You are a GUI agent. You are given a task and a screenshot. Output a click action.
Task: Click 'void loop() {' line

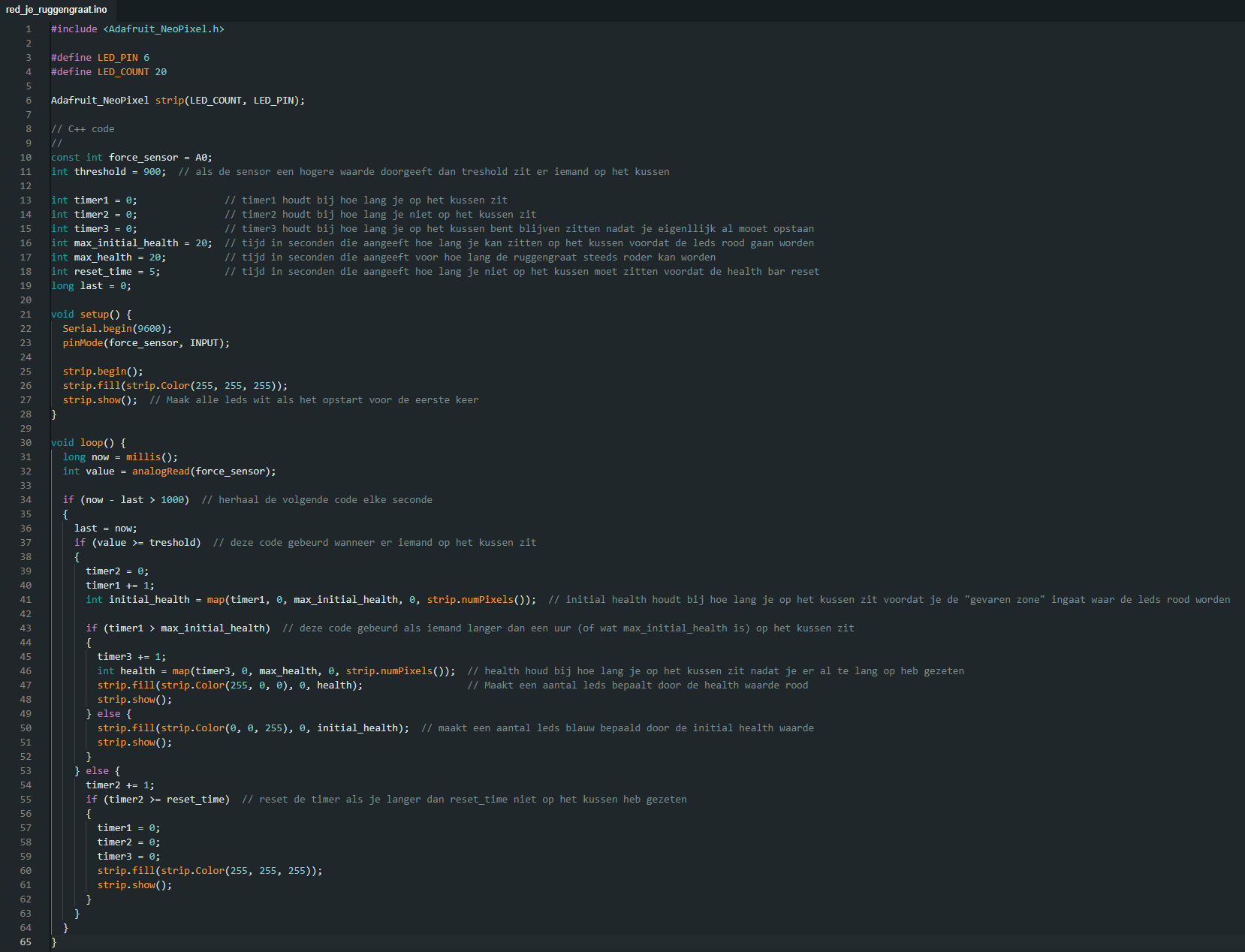pyautogui.click(x=89, y=443)
